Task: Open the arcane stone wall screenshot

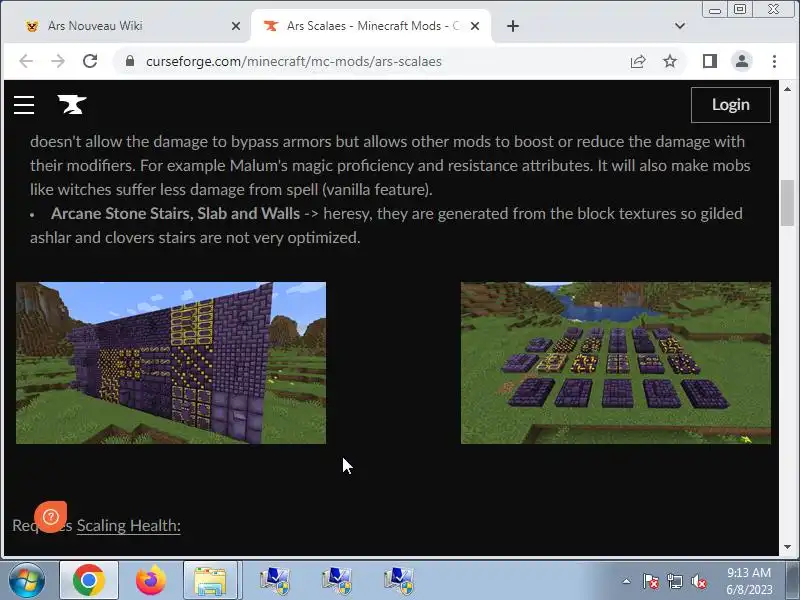Action: coord(171,363)
